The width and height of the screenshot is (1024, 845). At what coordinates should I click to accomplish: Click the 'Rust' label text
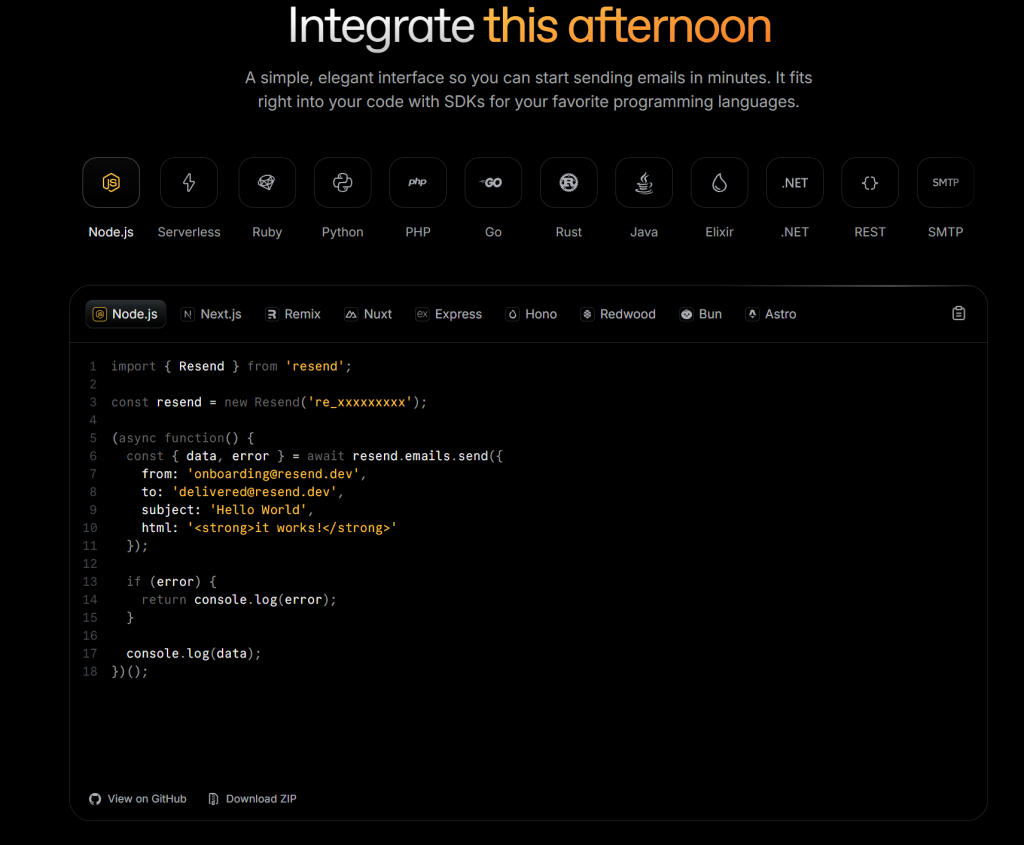[569, 232]
